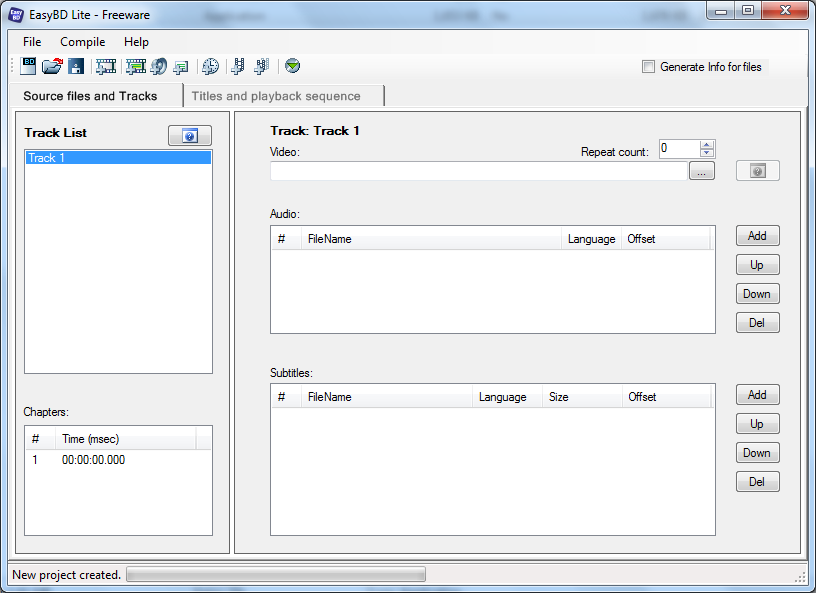Browse for a video file with ... button

pyautogui.click(x=702, y=171)
